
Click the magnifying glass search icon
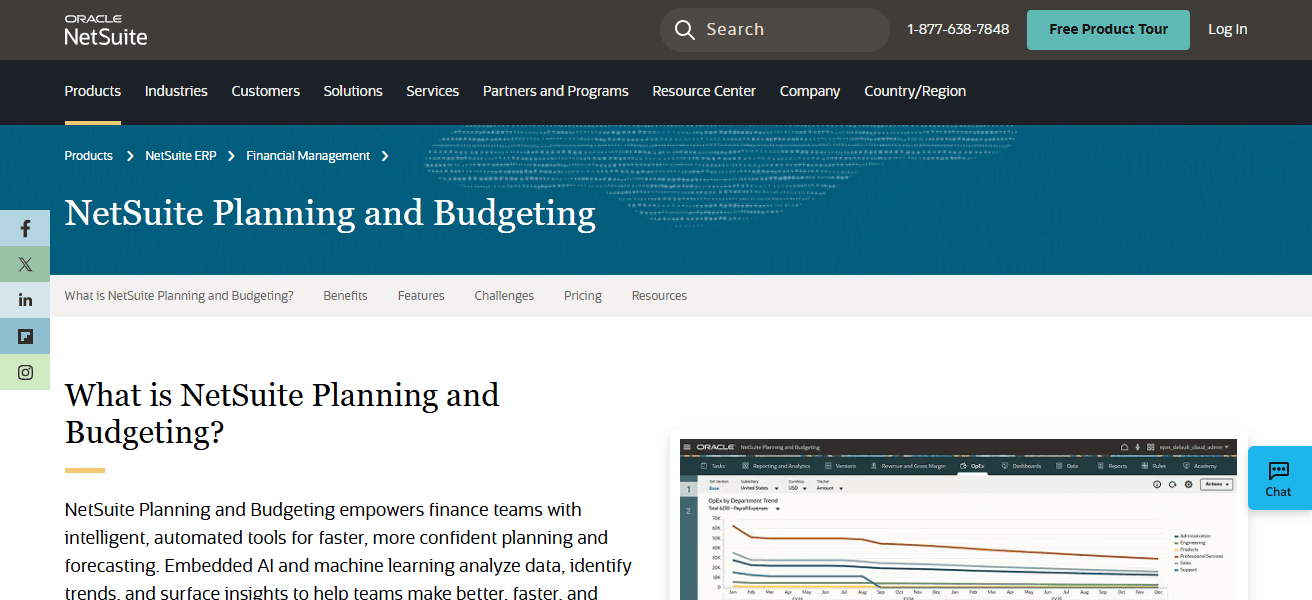[x=685, y=30]
